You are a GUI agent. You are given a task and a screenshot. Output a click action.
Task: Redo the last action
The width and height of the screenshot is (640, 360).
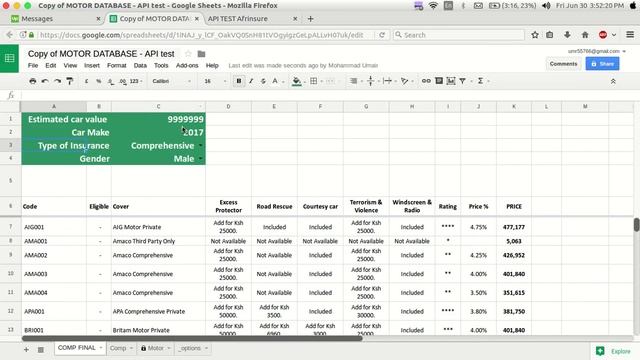point(58,81)
